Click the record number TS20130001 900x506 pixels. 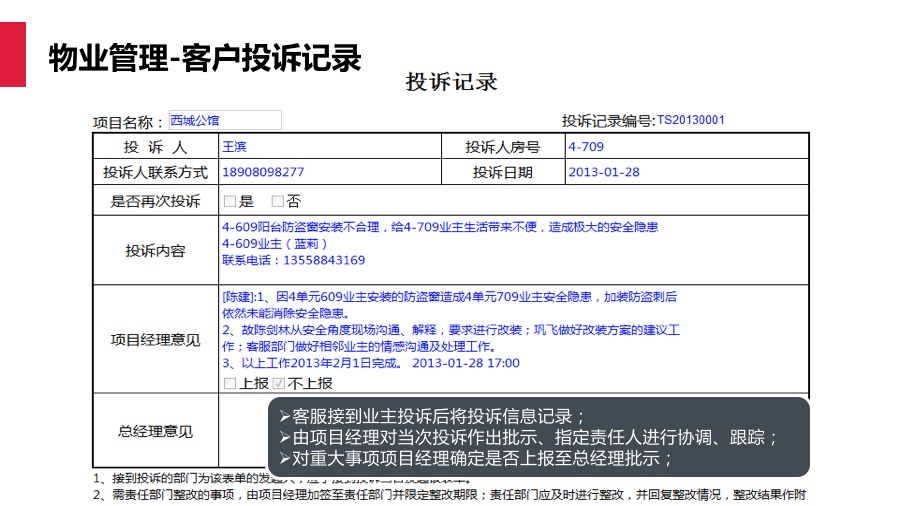point(690,121)
